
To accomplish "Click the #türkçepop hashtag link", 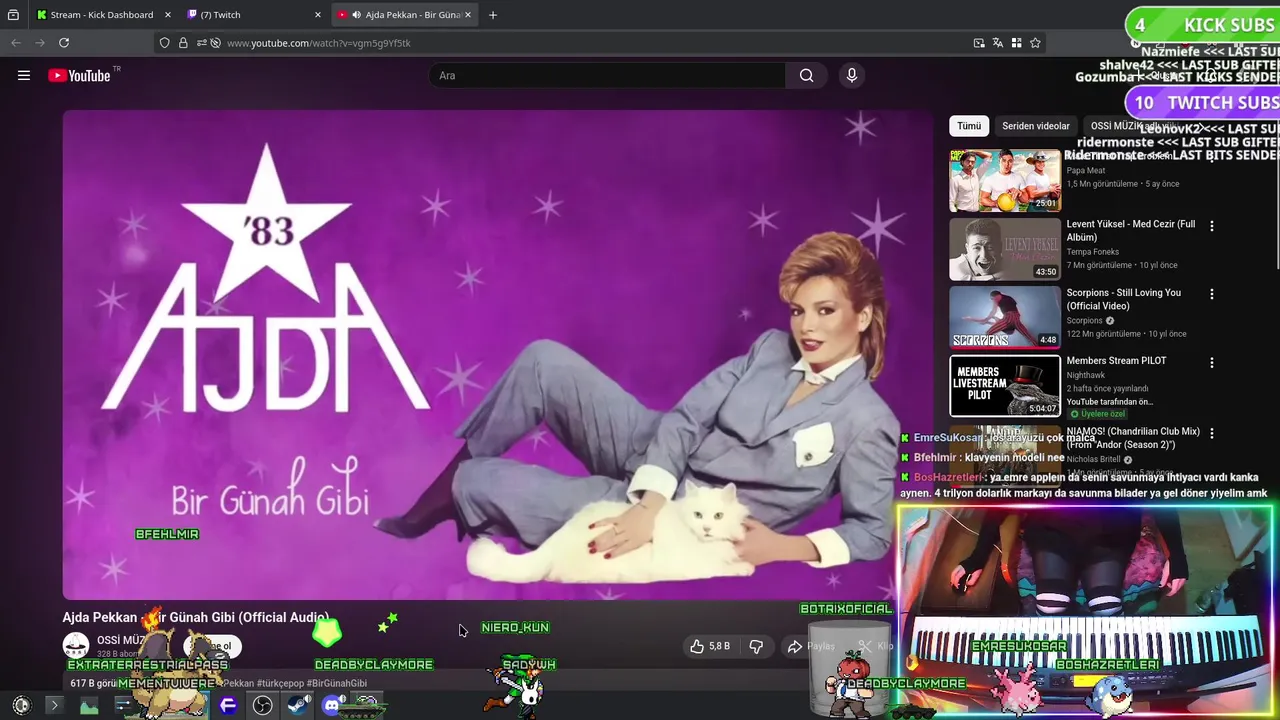I will coord(278,684).
